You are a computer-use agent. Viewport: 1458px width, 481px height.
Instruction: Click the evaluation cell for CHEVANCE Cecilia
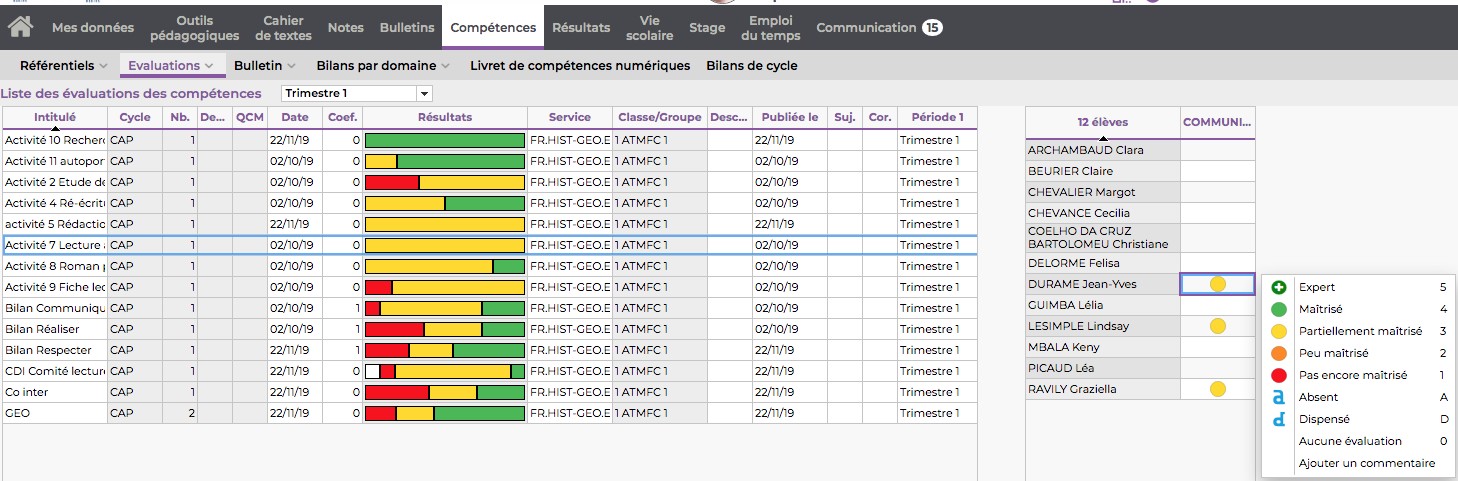tap(1218, 213)
